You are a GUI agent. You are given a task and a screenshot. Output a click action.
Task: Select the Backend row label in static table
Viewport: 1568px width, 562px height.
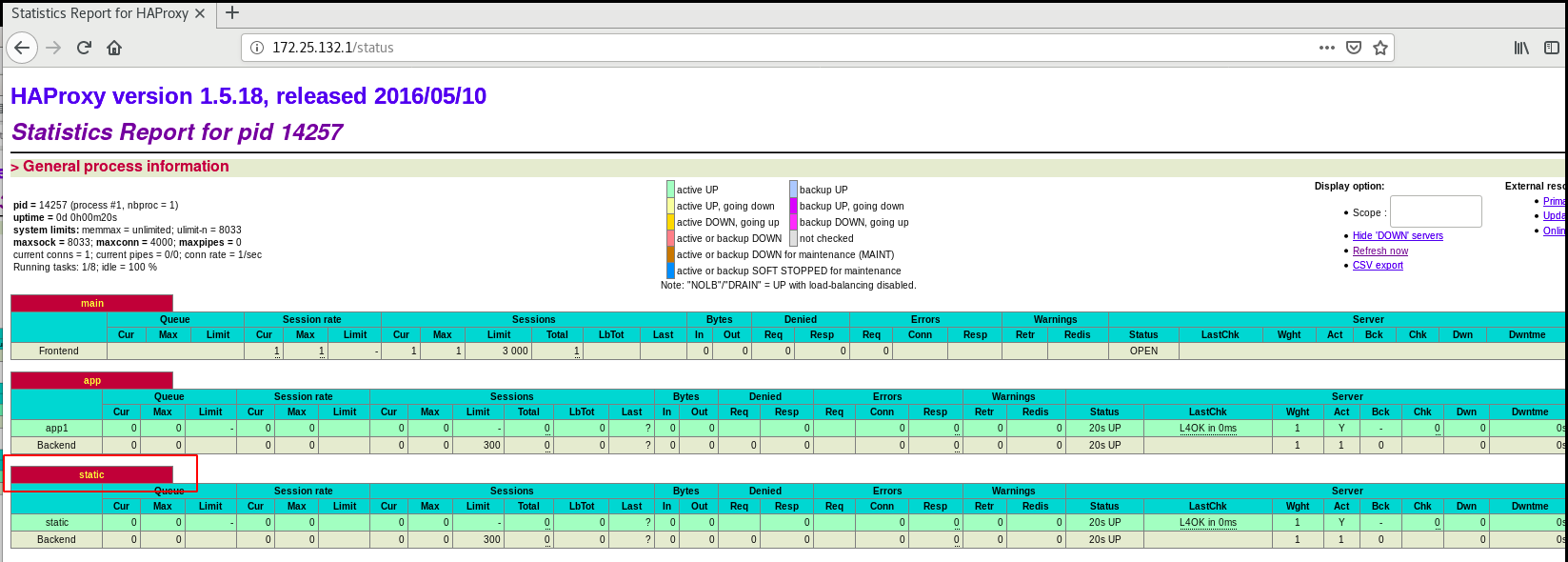(x=57, y=539)
